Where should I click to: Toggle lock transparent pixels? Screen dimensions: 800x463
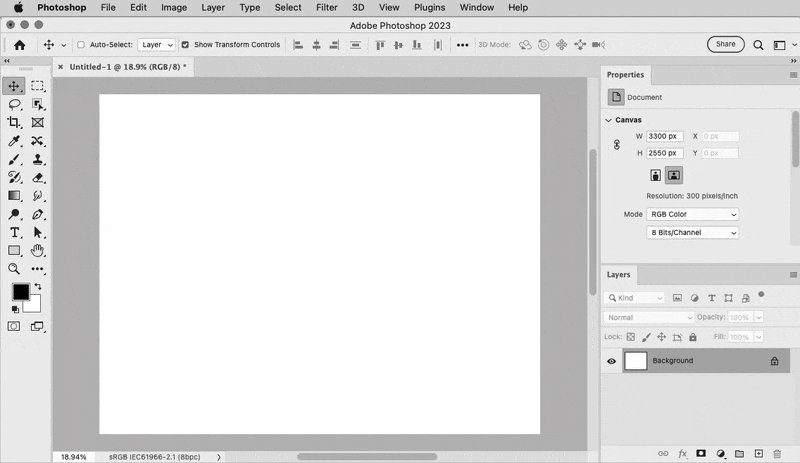631,337
